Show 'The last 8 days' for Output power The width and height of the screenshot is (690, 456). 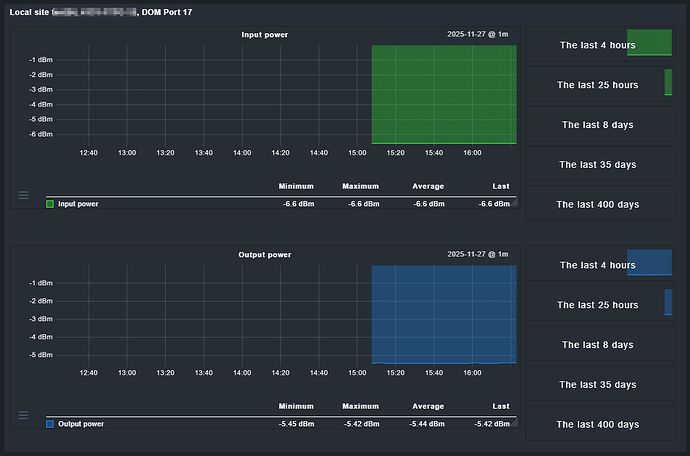click(x=598, y=345)
